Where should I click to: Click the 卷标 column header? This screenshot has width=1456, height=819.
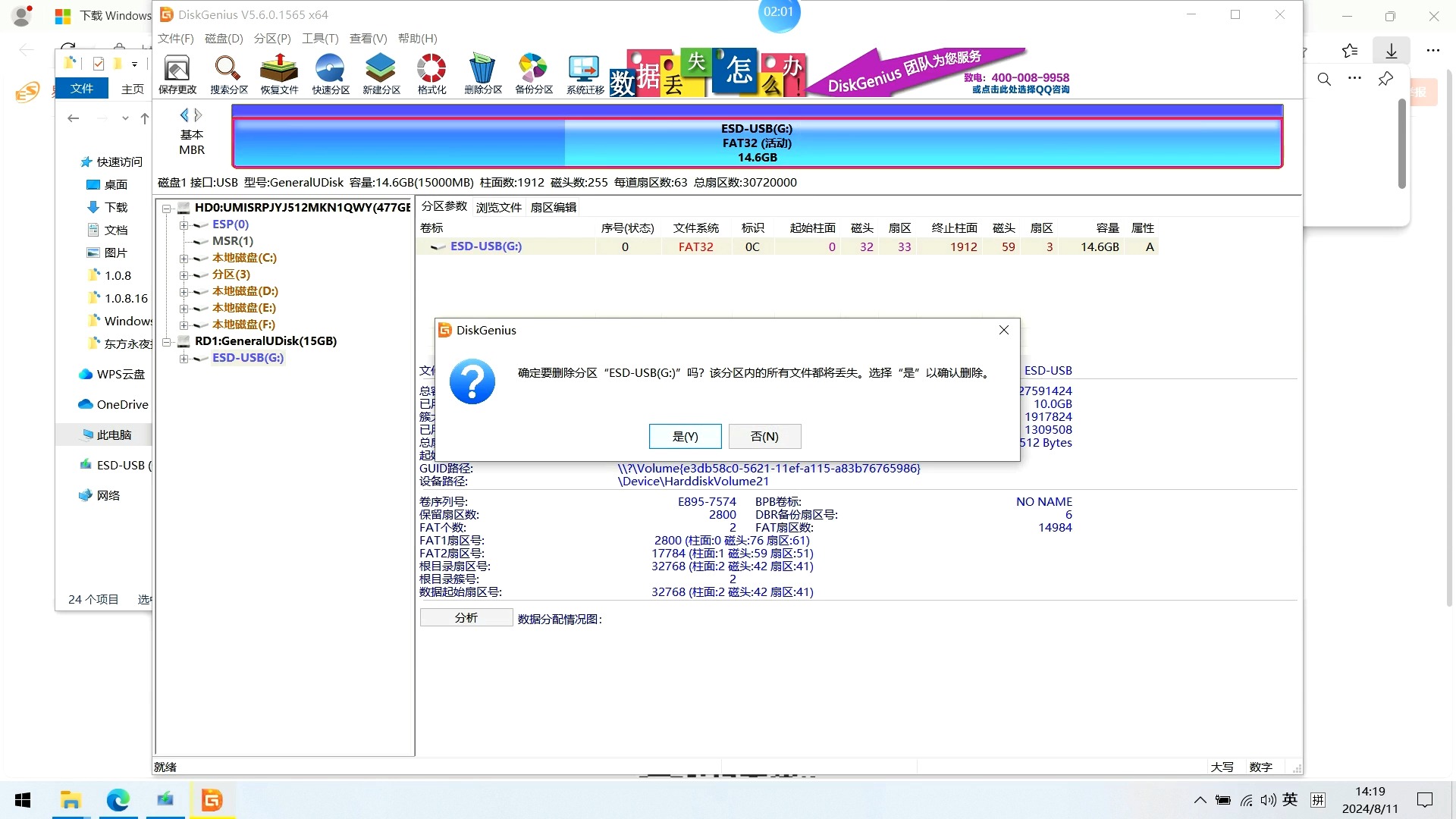tap(431, 227)
